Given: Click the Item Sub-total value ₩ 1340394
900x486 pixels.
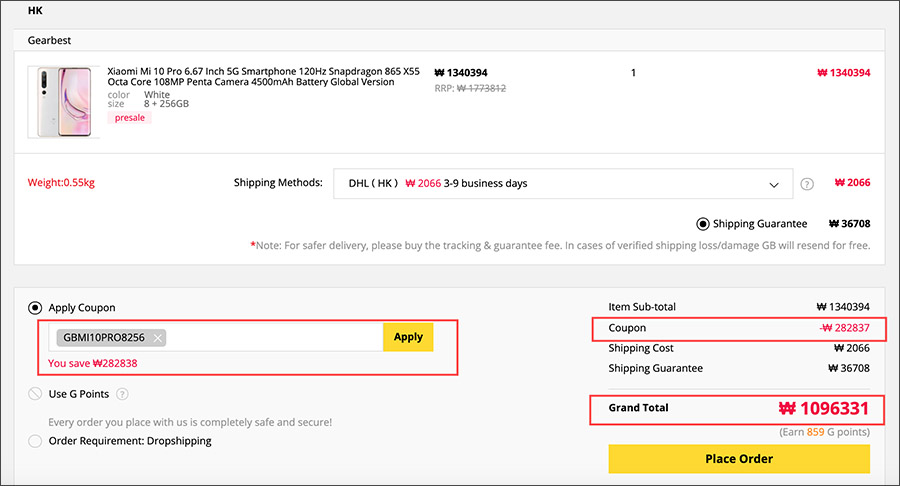Looking at the screenshot, I should 843,307.
